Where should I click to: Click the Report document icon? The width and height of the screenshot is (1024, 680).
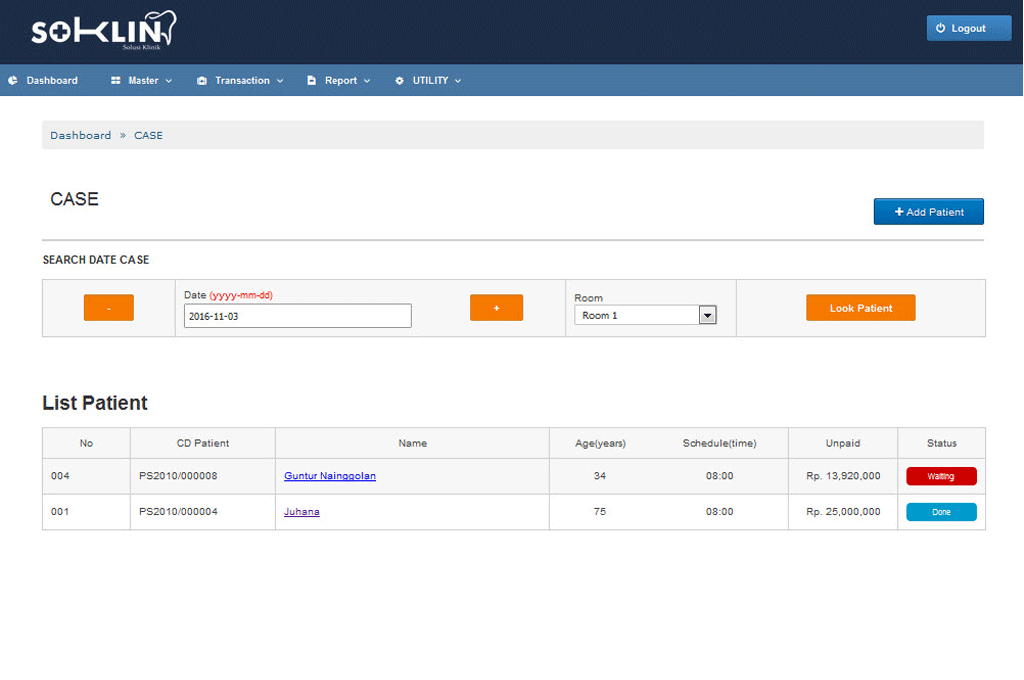tap(312, 81)
